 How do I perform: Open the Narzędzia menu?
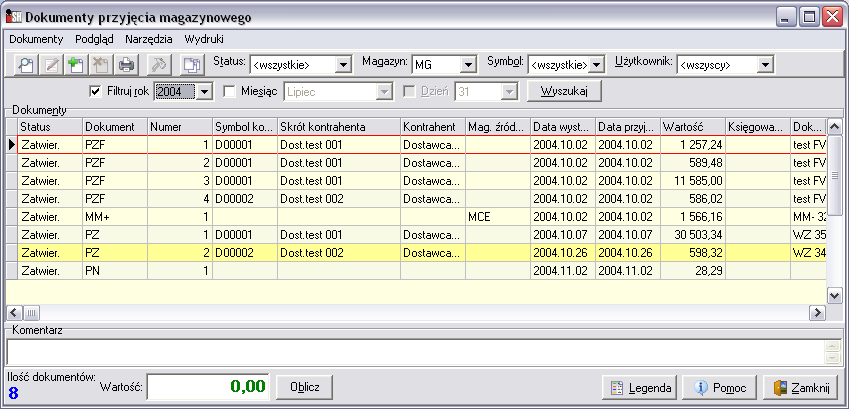149,39
